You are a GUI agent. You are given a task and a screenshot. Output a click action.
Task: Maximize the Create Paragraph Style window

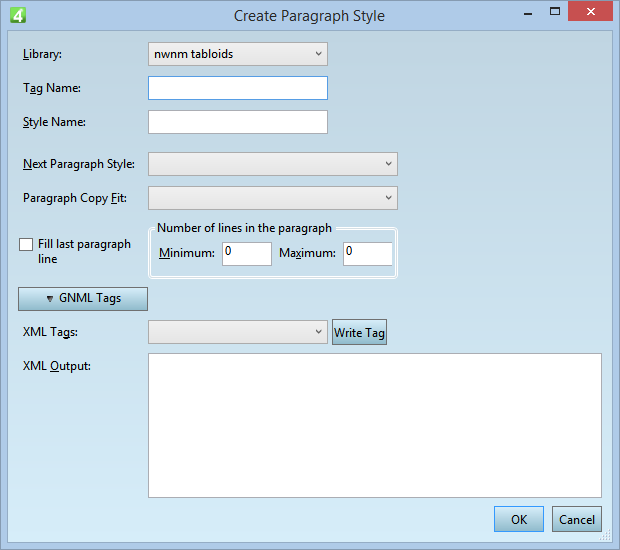tap(555, 11)
